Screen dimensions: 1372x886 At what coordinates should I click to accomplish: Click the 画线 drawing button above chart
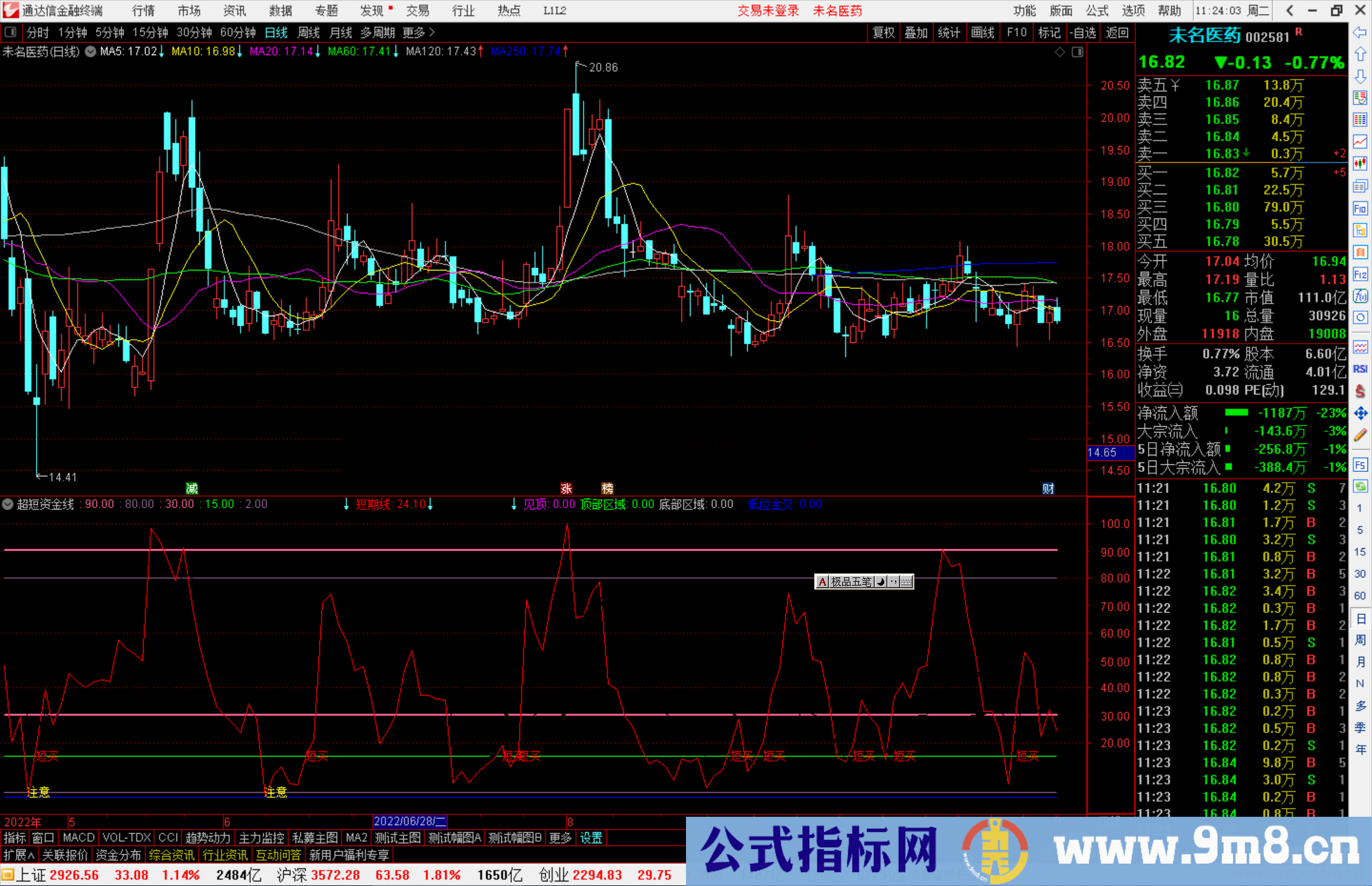(983, 32)
